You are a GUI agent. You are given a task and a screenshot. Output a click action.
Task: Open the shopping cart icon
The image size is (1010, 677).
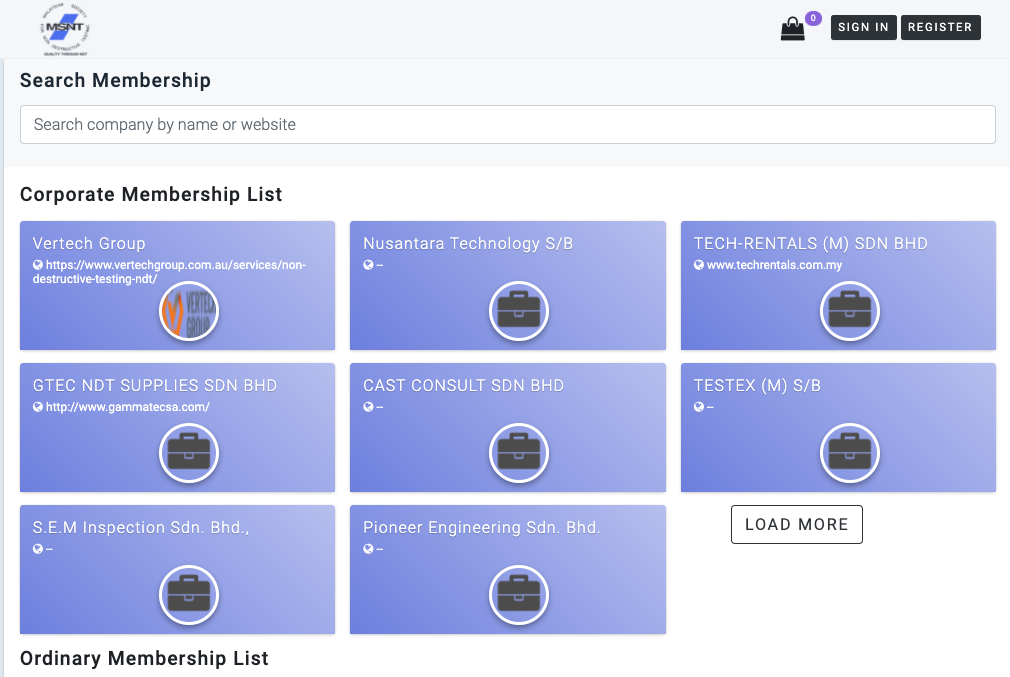tap(792, 29)
